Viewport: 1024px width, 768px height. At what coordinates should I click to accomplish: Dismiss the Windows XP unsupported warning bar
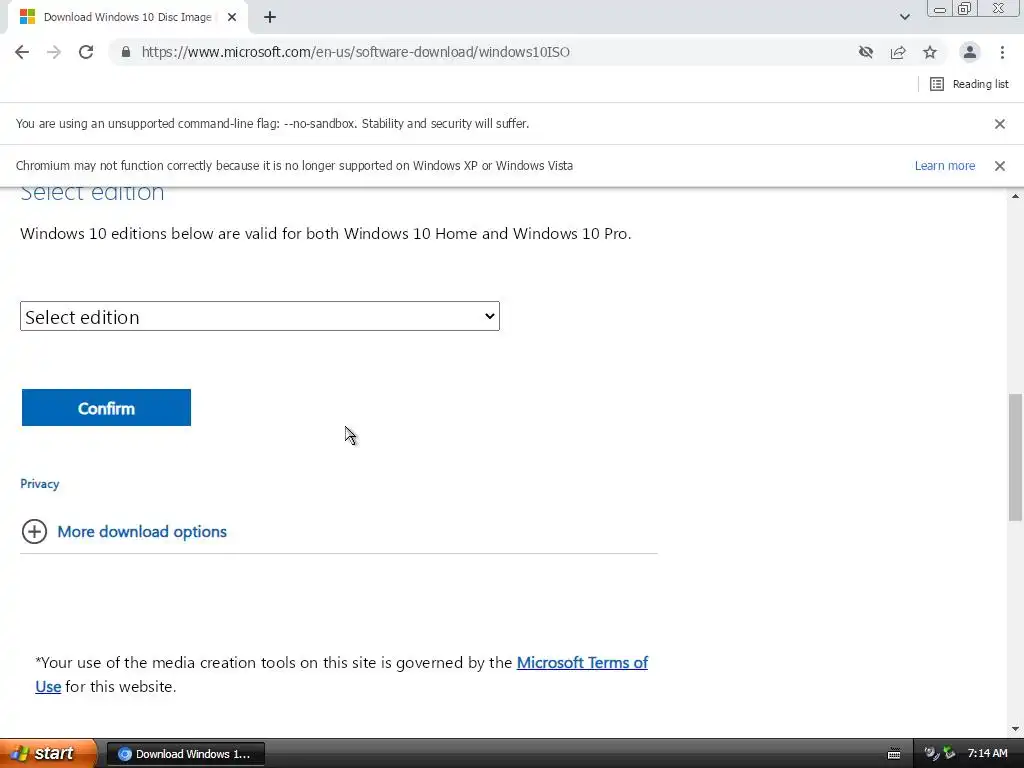[x=1000, y=166]
